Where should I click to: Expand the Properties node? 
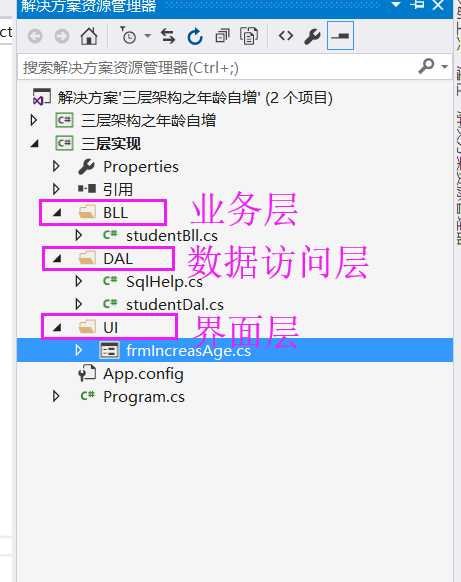(x=56, y=166)
